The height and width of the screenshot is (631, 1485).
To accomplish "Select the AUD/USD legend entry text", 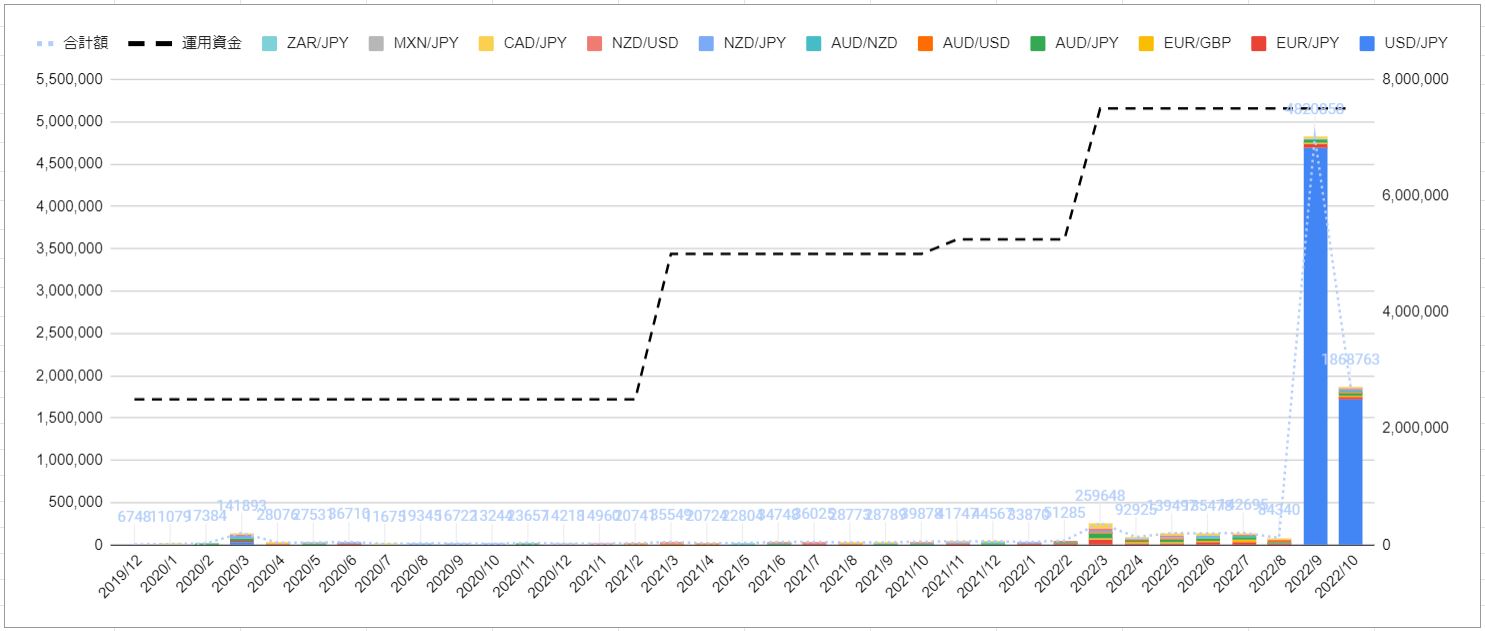I will tap(978, 43).
